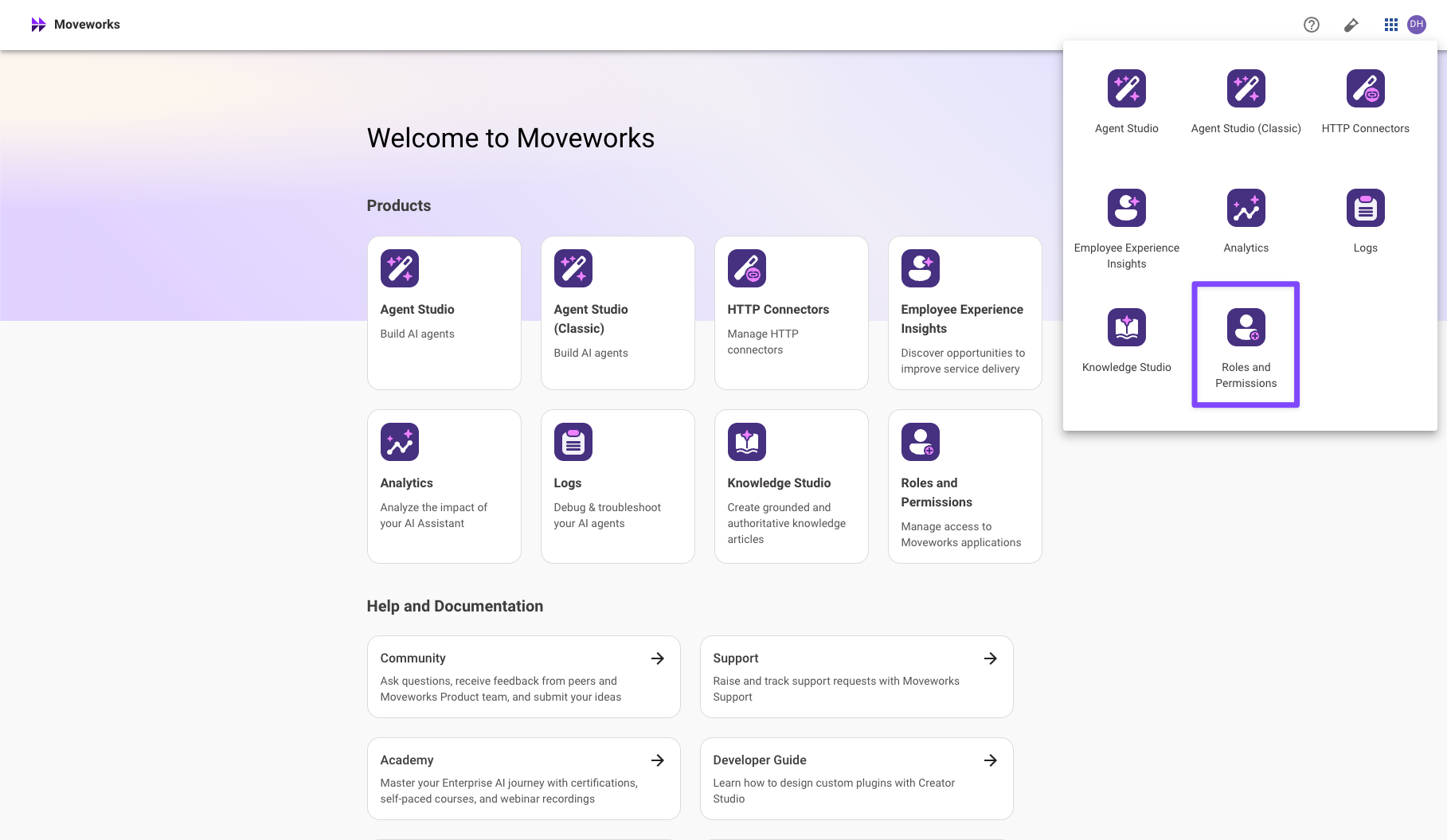Screen dimensions: 1447x840
Task: Click 'Ask questions, receive feedback' description
Action: click(x=501, y=689)
